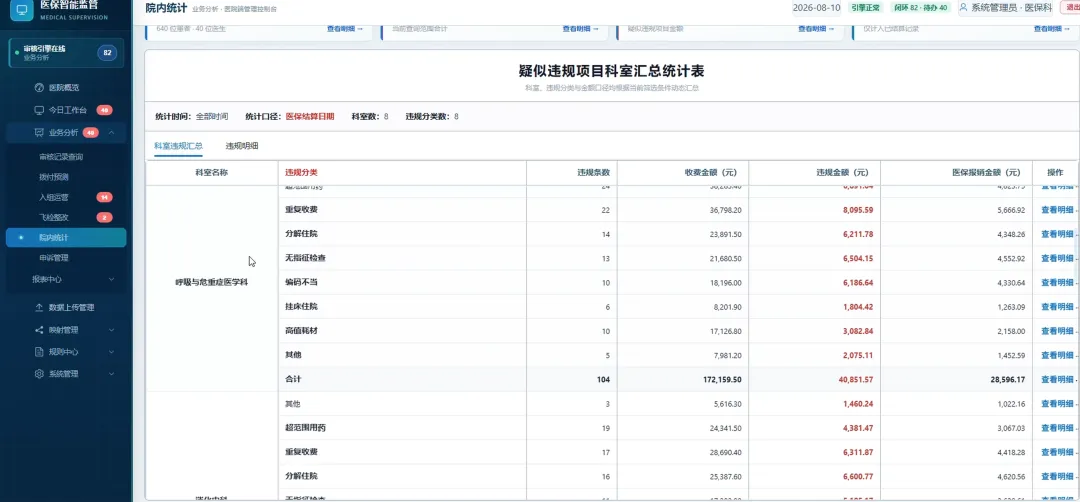Image resolution: width=1080 pixels, height=502 pixels.
Task: Click the 医保结算日期 statistic basis value
Action: pyautogui.click(x=310, y=116)
